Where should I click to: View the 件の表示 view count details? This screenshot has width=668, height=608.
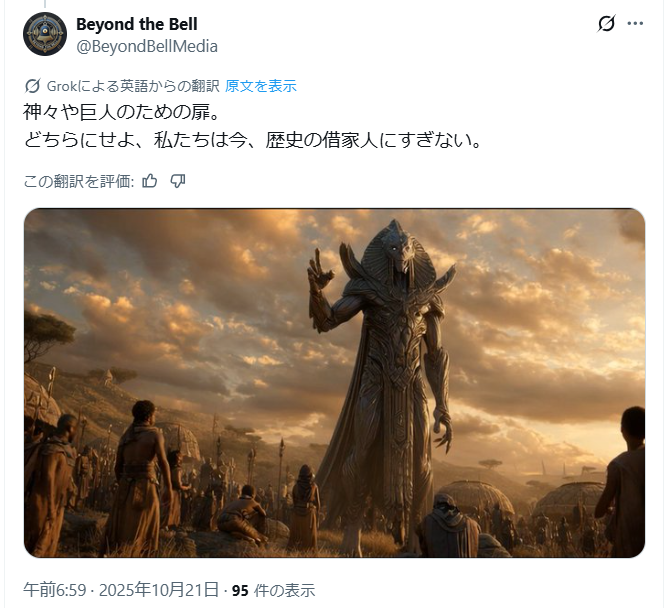point(285,591)
